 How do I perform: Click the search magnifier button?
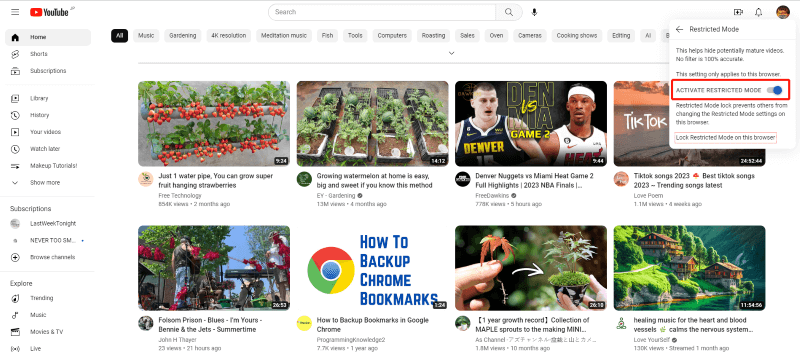click(509, 12)
